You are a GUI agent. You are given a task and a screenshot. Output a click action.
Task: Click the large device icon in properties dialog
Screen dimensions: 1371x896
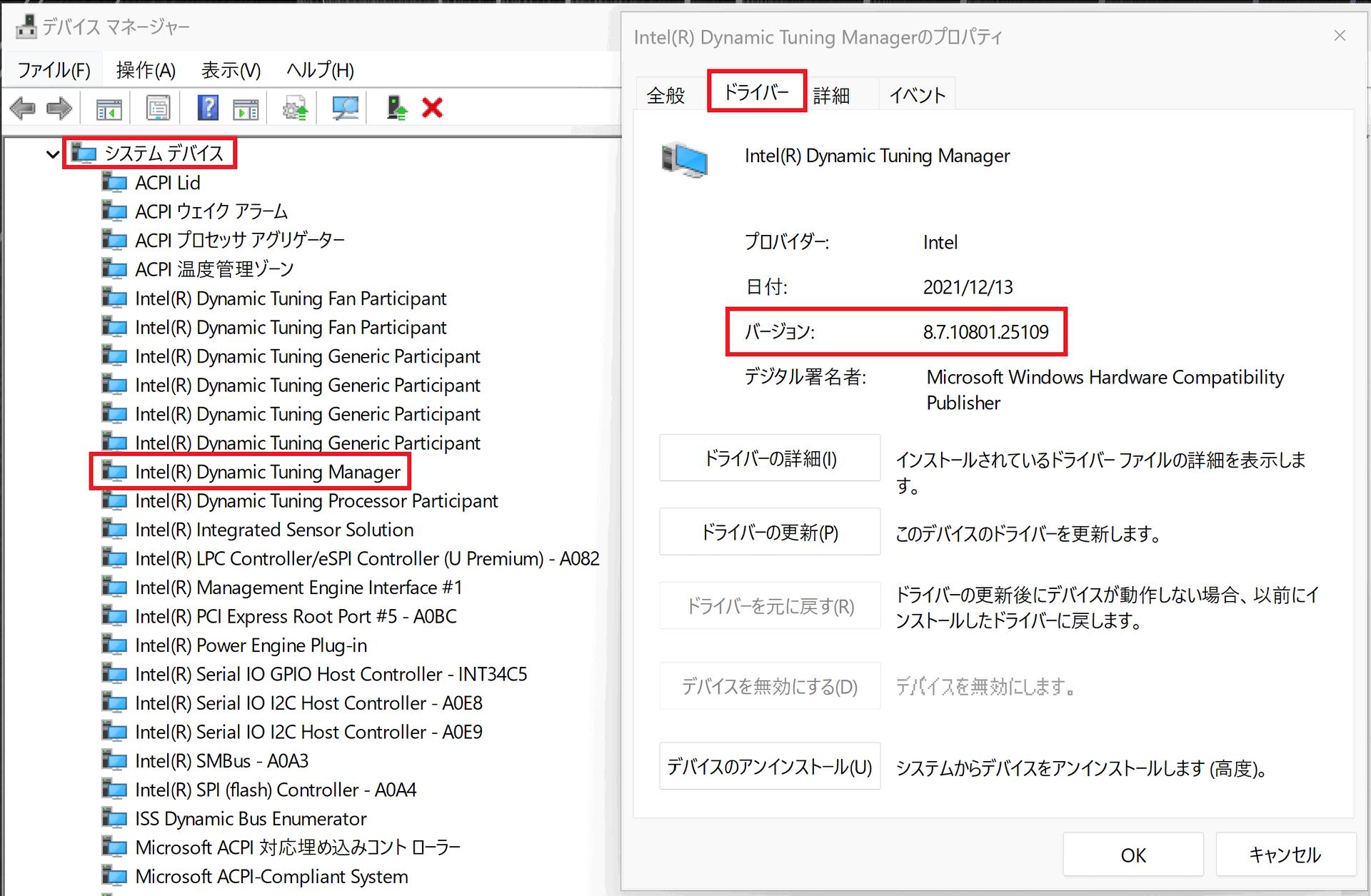[x=684, y=160]
